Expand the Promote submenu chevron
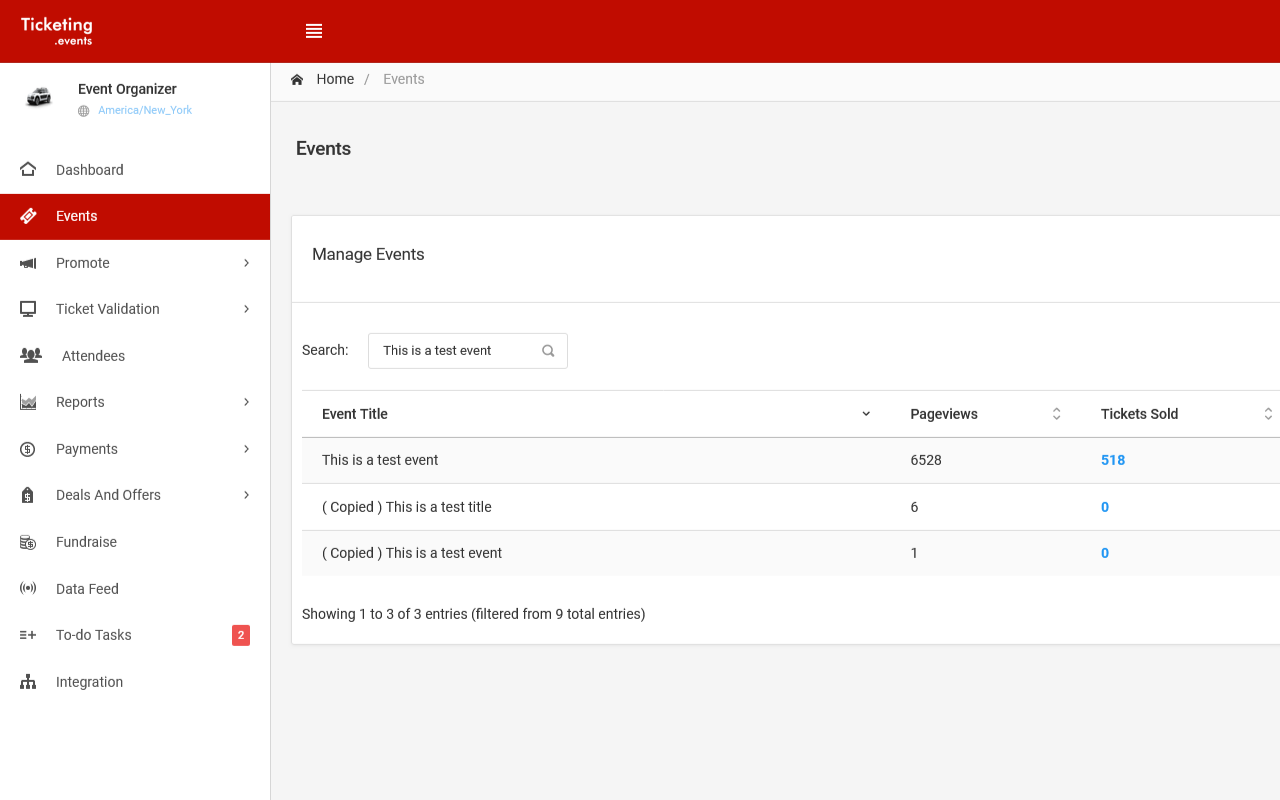Image resolution: width=1280 pixels, height=800 pixels. click(x=246, y=263)
